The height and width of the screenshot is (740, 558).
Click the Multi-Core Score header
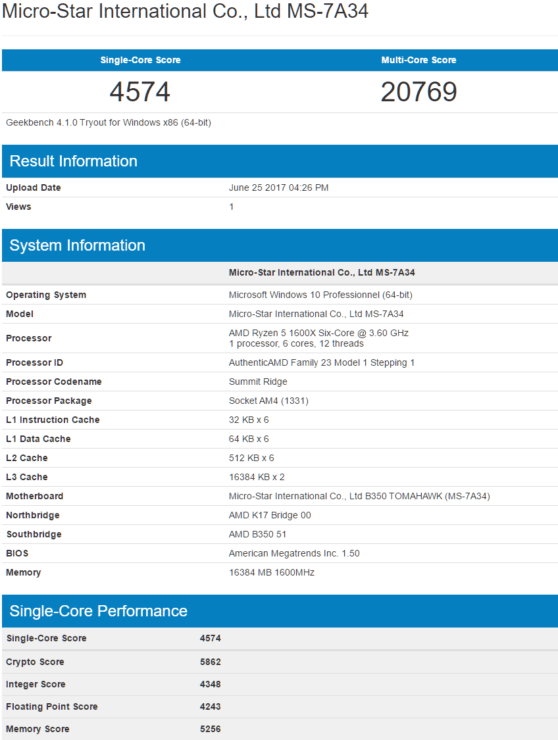click(x=419, y=60)
